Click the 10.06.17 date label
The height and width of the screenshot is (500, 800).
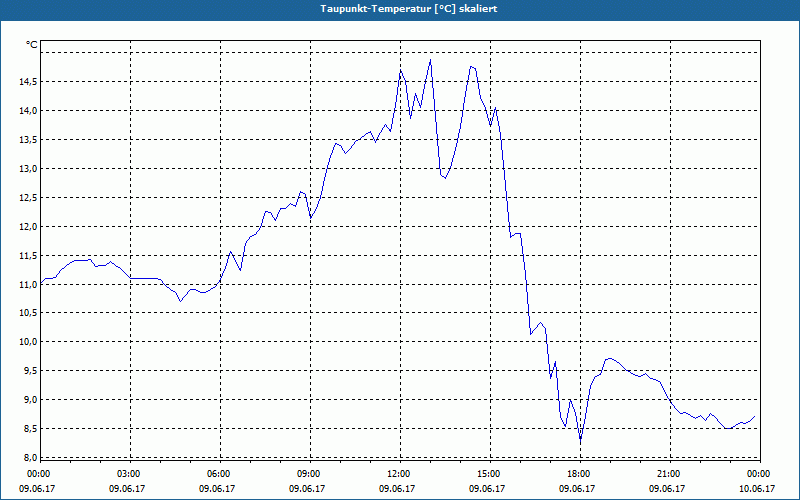tap(757, 489)
